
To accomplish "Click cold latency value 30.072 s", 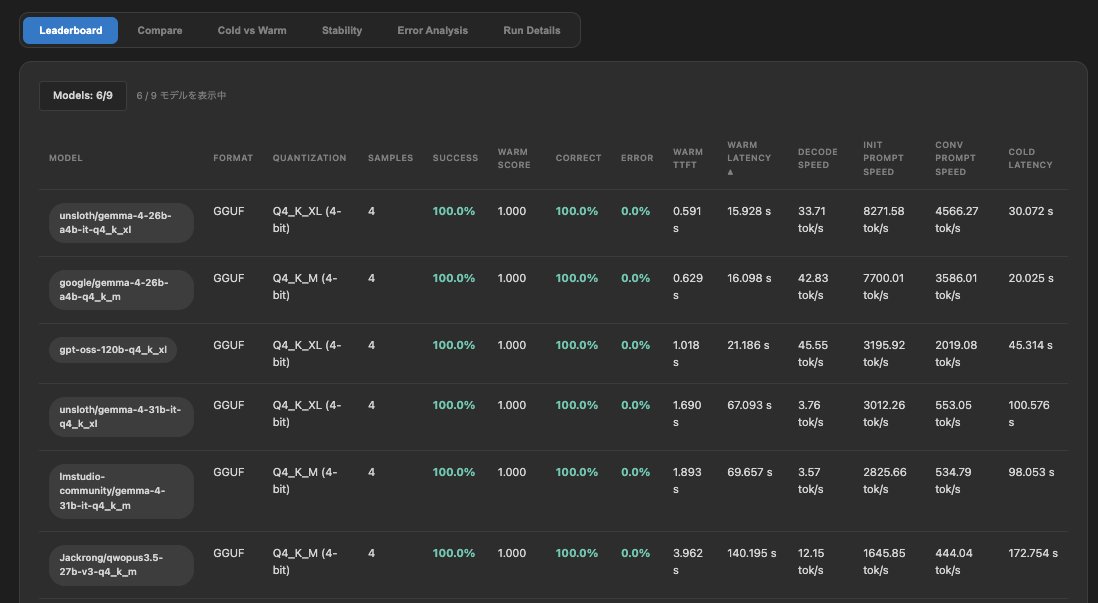I will point(1031,211).
